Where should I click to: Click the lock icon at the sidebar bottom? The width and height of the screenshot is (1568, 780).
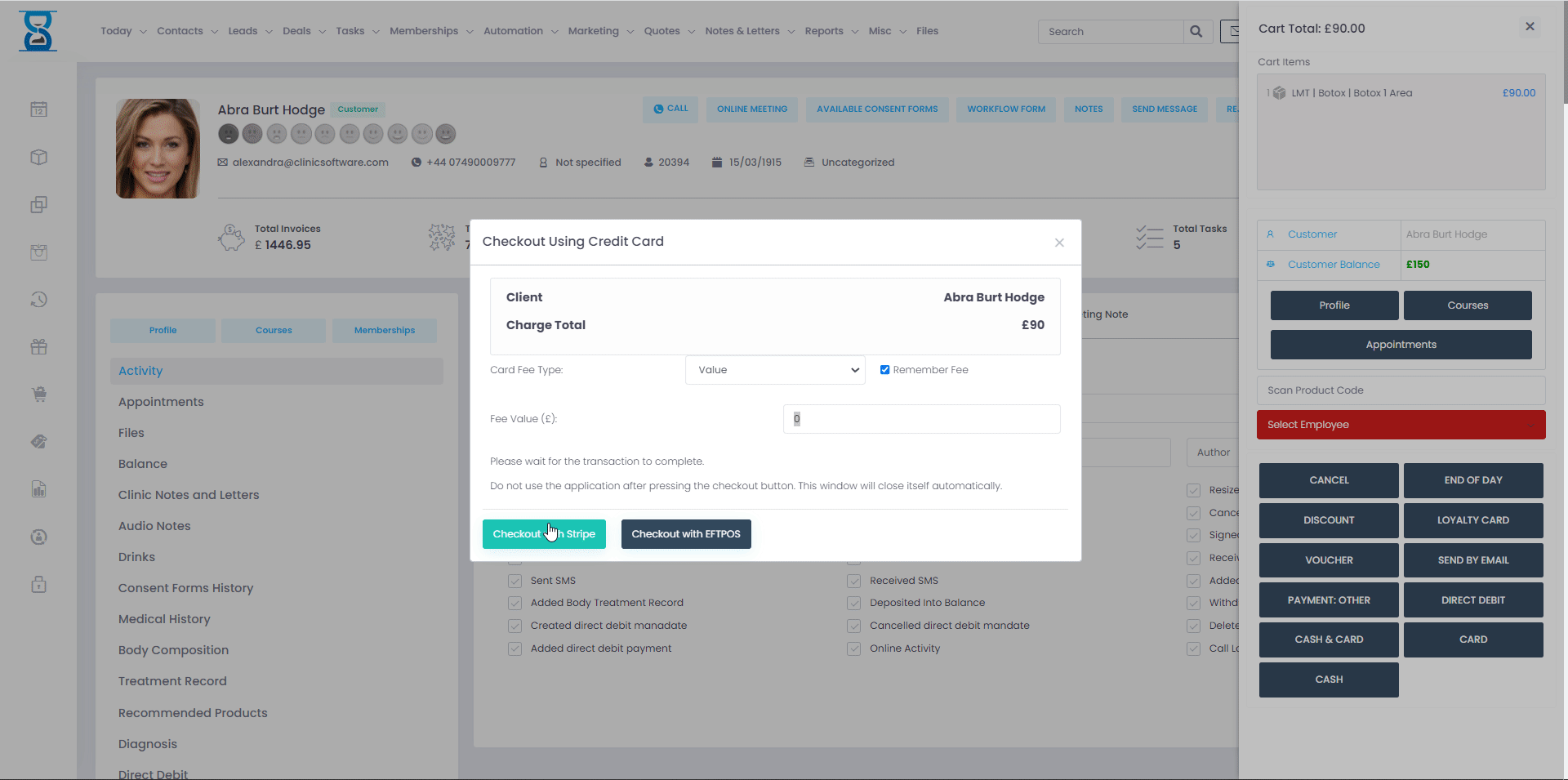pos(38,584)
